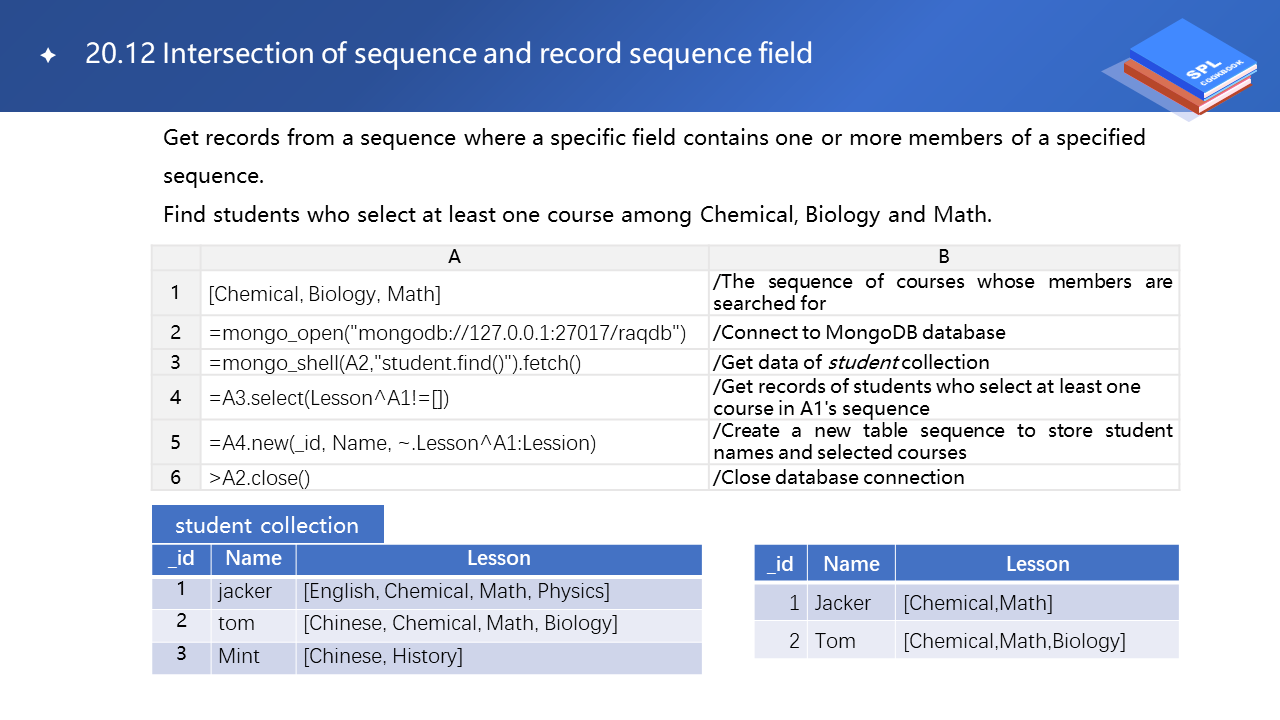1280x720 pixels.
Task: Click the A4.new formula cell
Action: click(454, 442)
